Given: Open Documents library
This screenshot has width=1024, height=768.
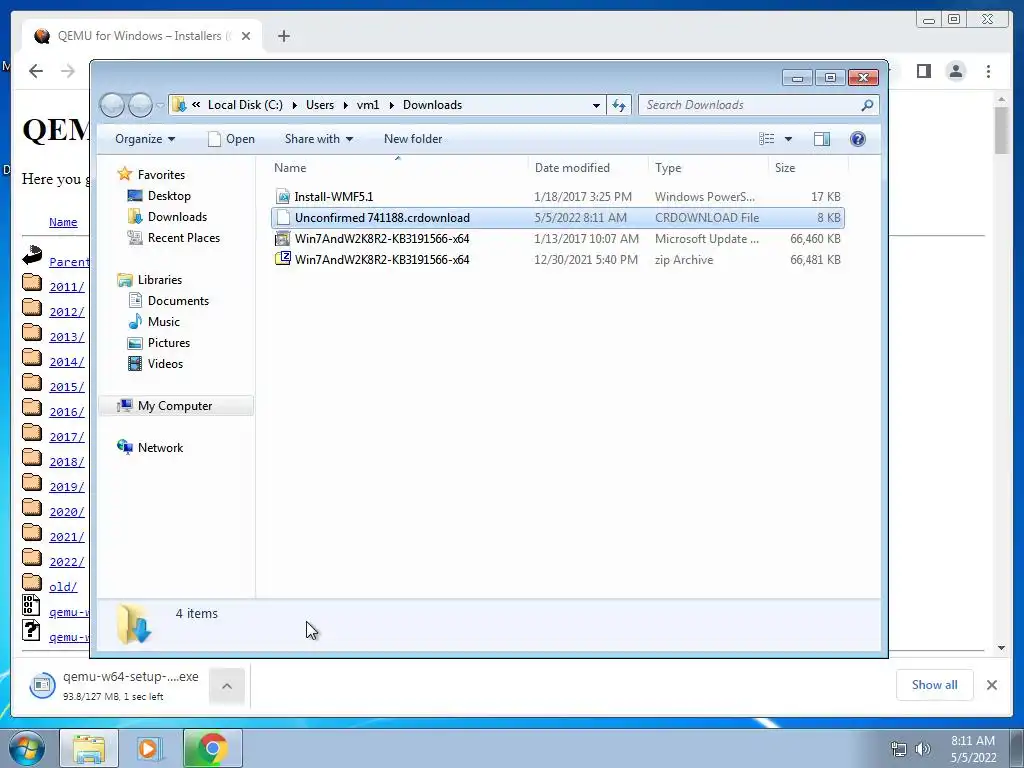Looking at the screenshot, I should pyautogui.click(x=178, y=300).
